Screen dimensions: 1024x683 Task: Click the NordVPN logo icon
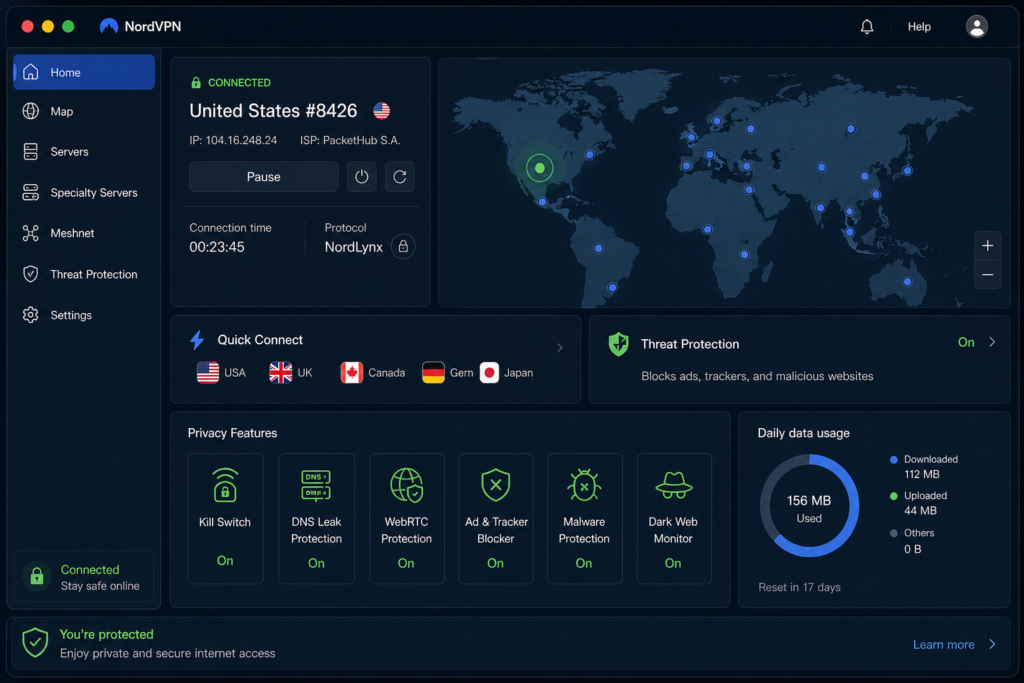click(108, 26)
